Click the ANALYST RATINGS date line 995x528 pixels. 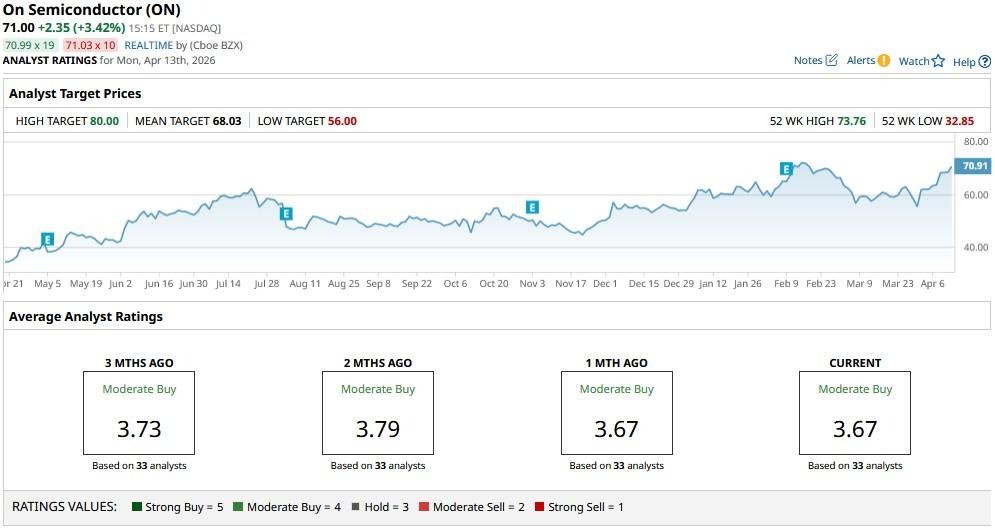click(109, 60)
